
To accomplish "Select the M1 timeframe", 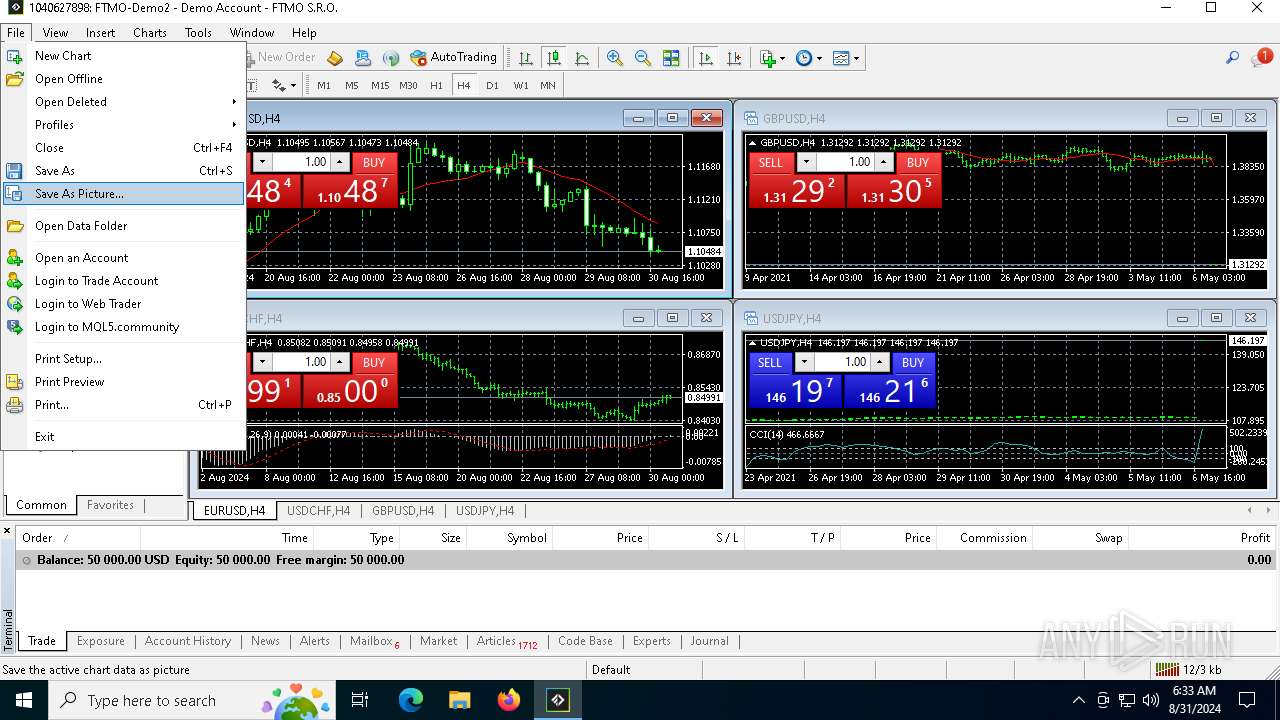I will pos(324,86).
